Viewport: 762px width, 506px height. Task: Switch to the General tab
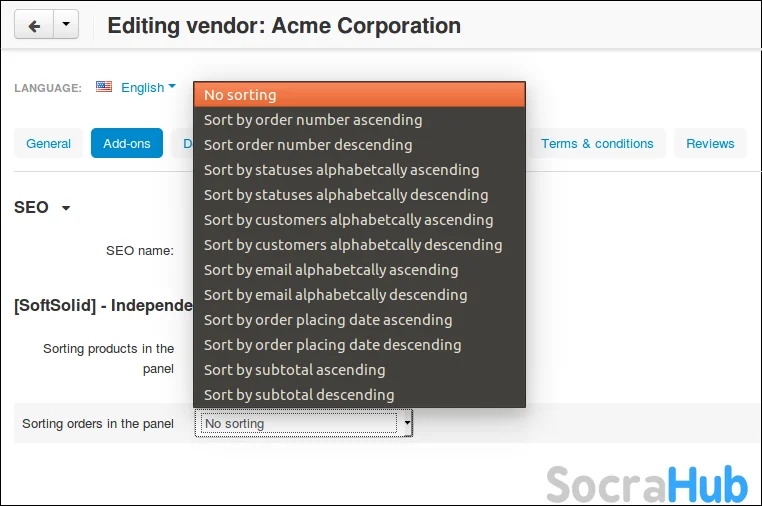point(48,143)
